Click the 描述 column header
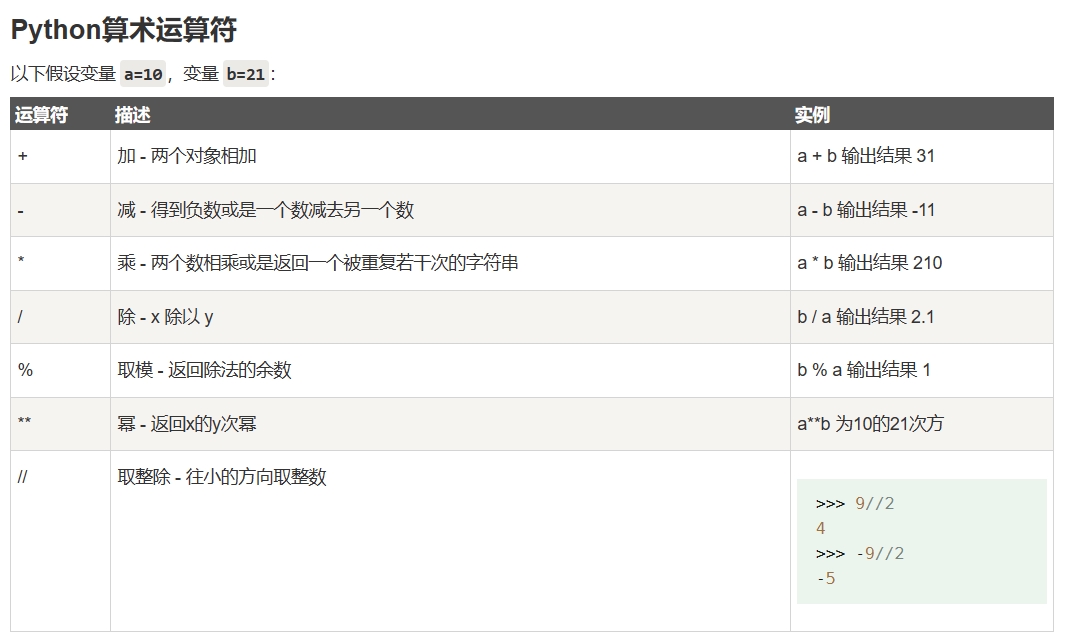Screen dimensions: 1065x635 [x=132, y=115]
